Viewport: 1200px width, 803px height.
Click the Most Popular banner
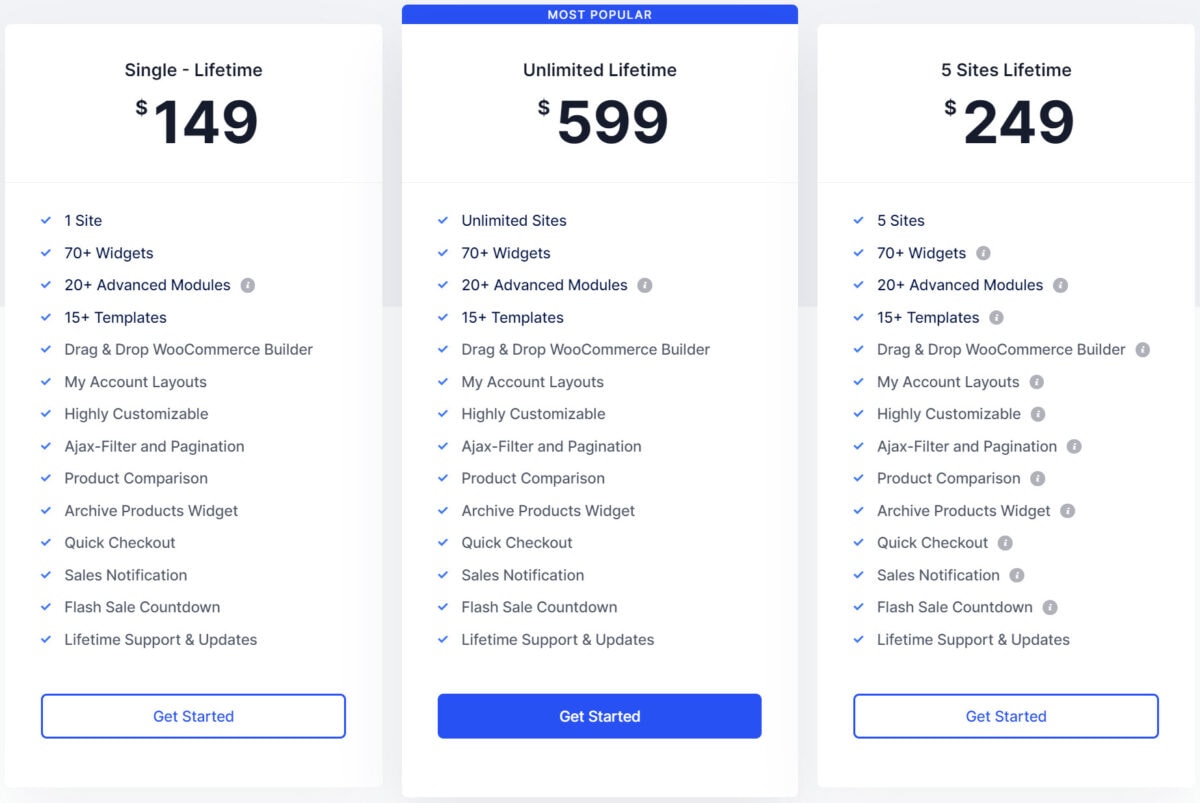(x=600, y=14)
